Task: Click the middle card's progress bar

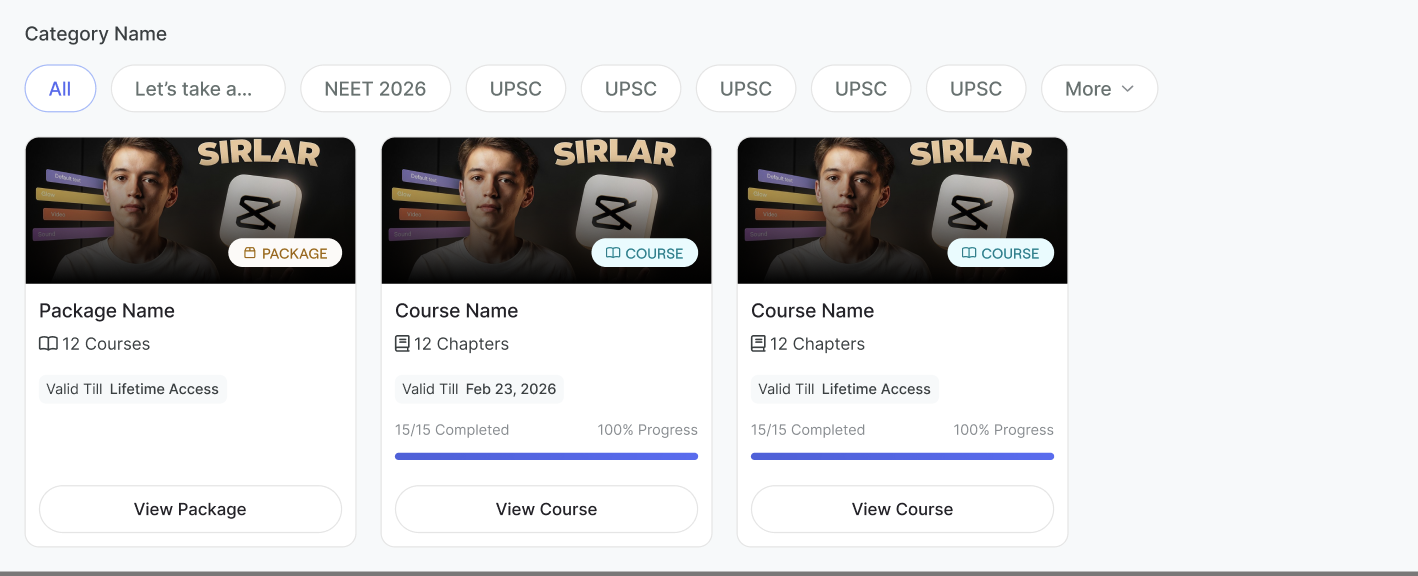Action: (546, 456)
